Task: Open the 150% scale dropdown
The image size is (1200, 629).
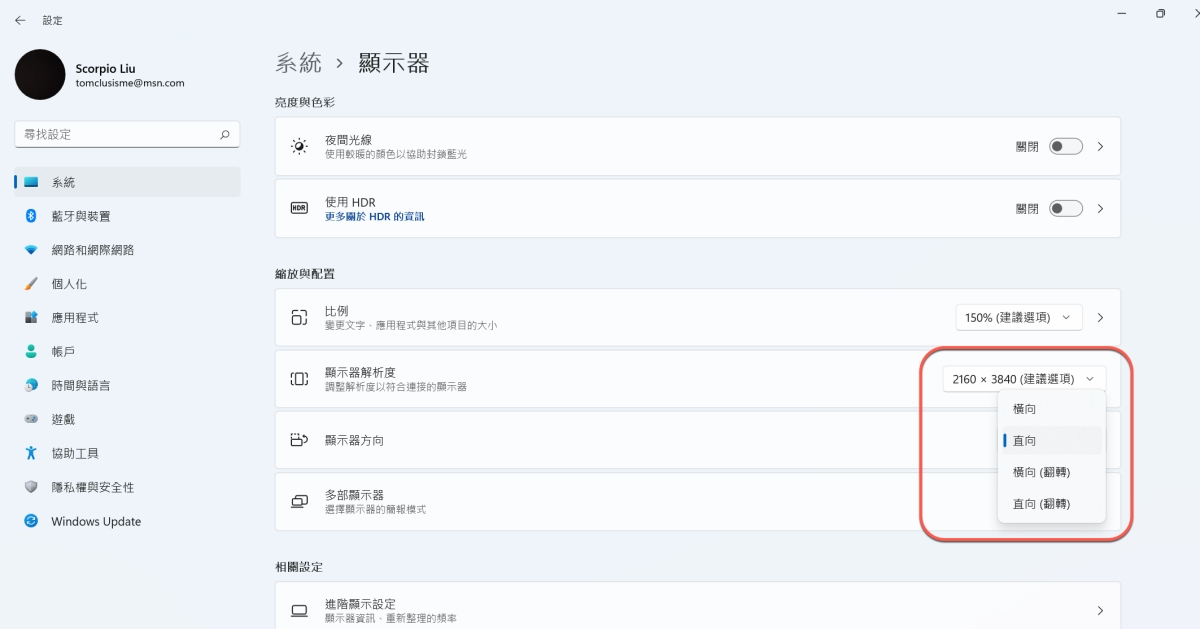Action: point(1019,317)
